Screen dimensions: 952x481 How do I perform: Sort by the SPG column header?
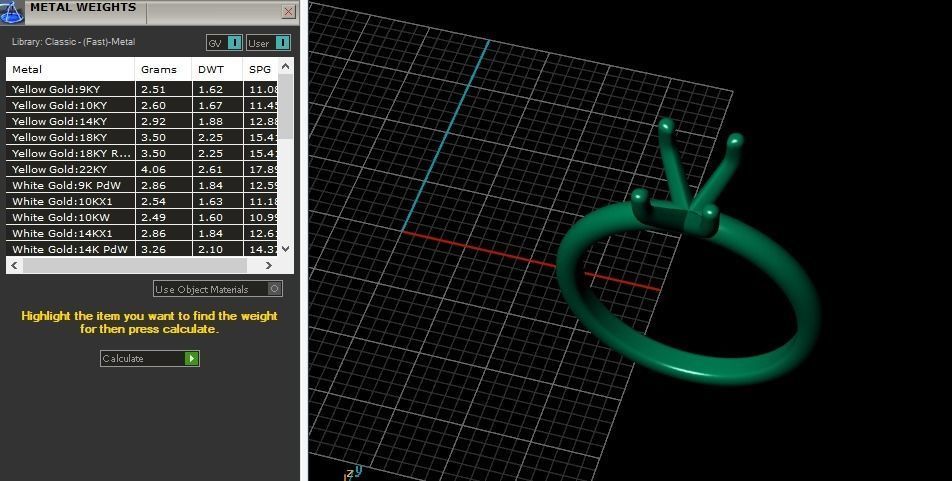pyautogui.click(x=260, y=69)
